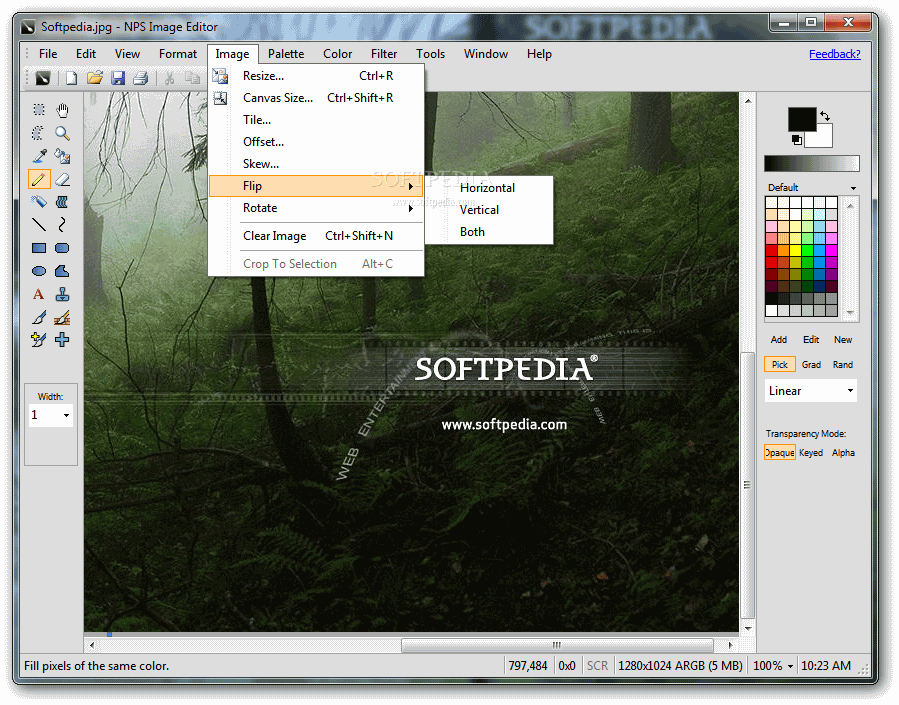Toggle the Rand palette mode

coord(843,365)
